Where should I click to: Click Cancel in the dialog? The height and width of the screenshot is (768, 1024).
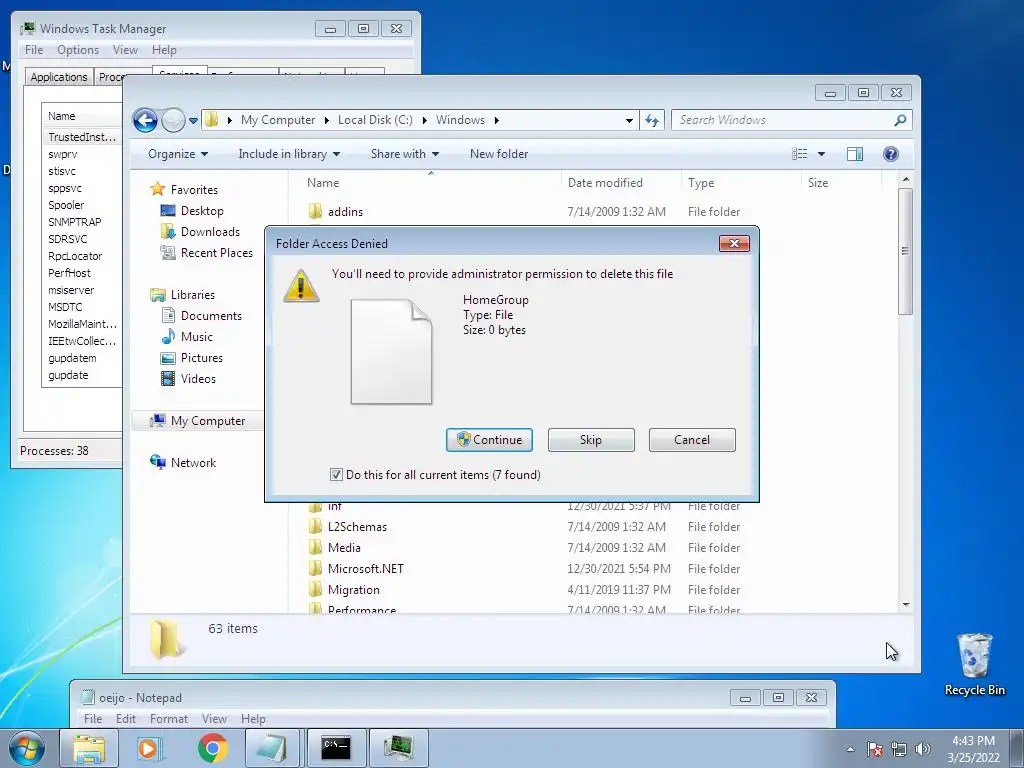point(692,440)
